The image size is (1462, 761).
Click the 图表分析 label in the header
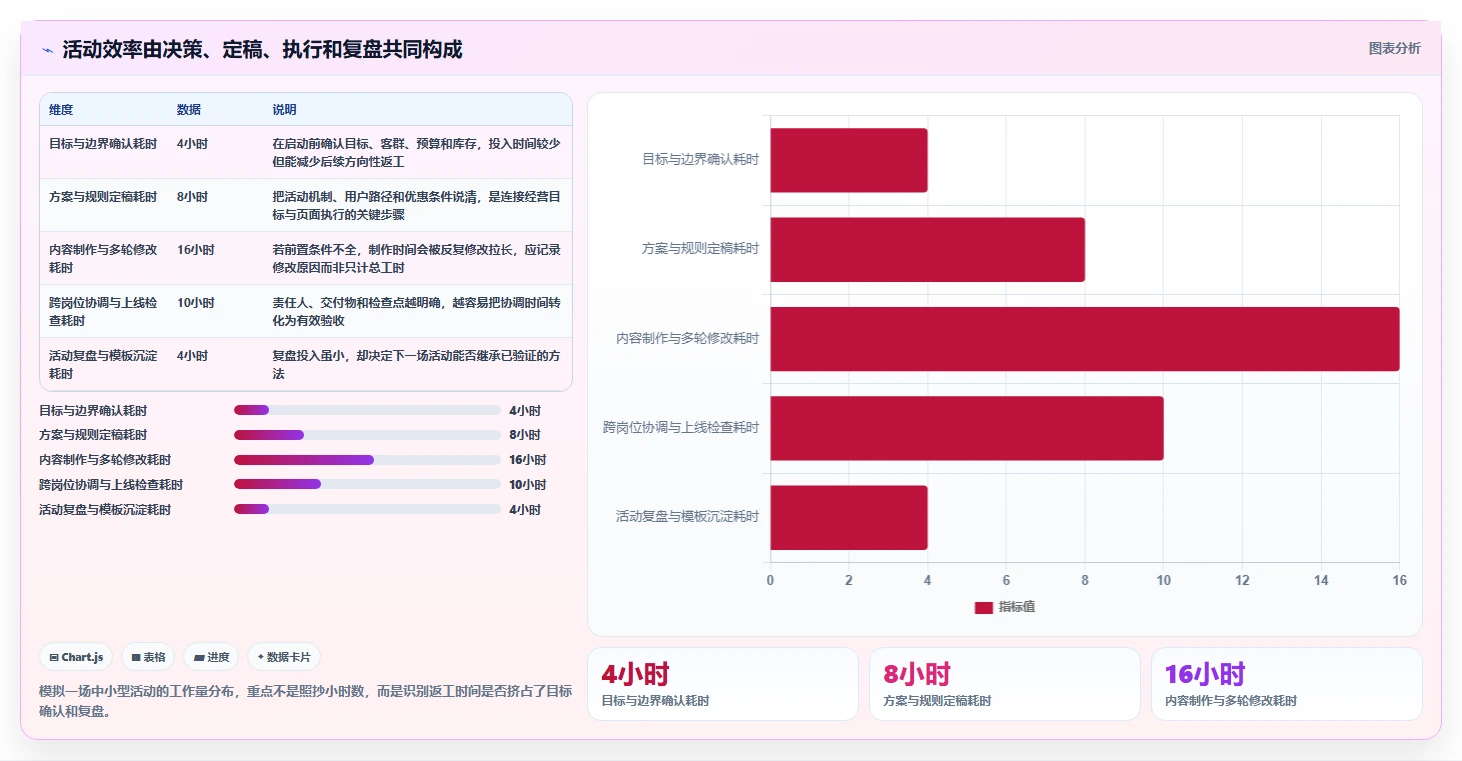point(1394,48)
